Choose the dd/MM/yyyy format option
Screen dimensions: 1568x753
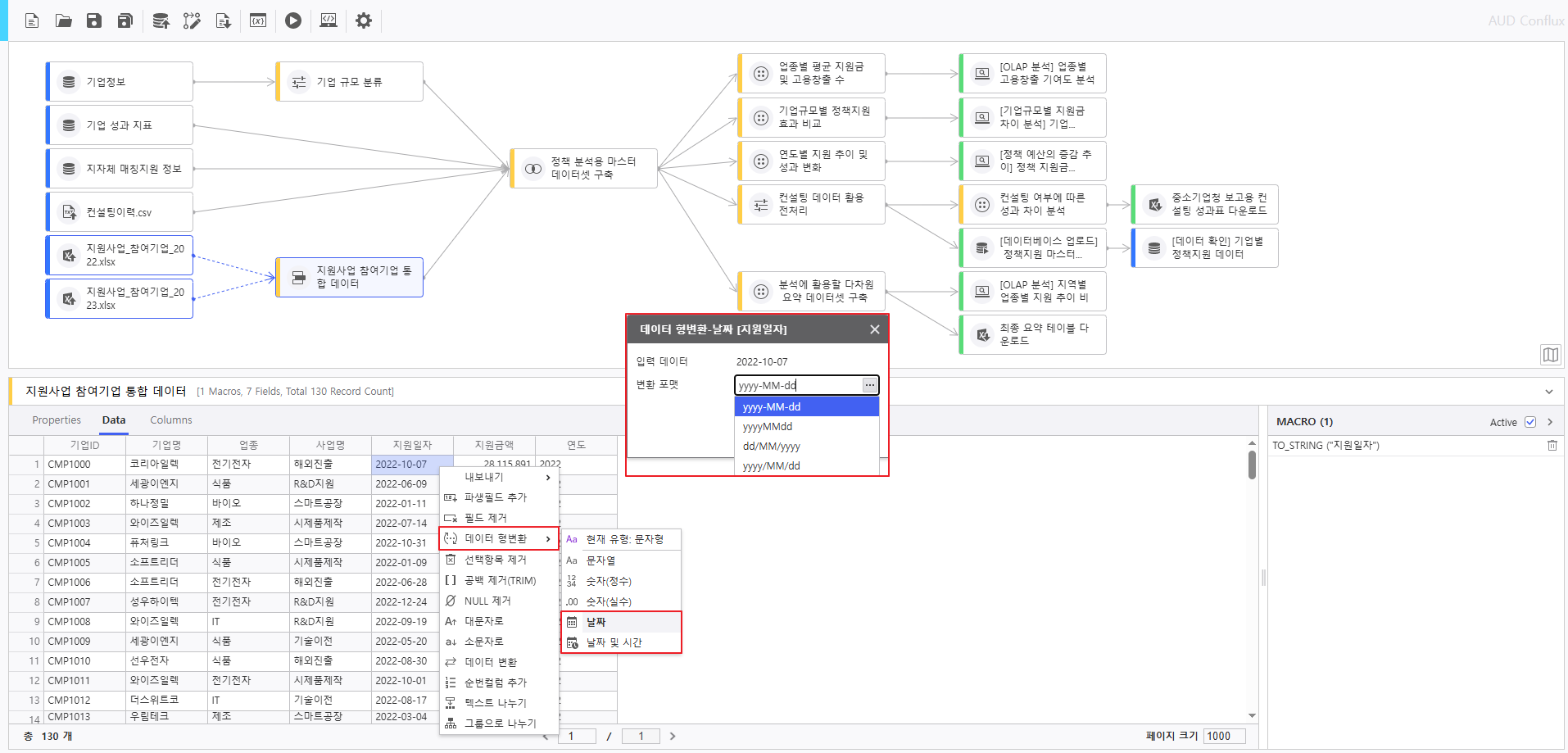click(x=771, y=447)
